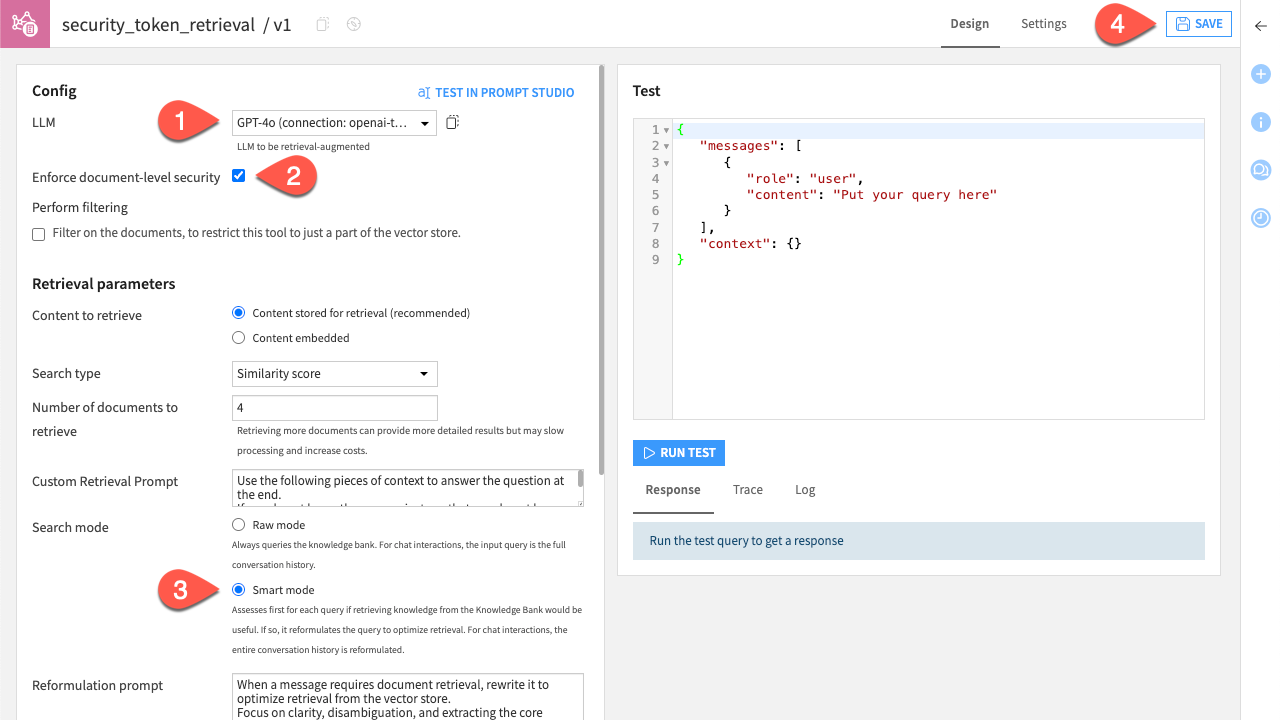
Task: Enable filtering on the documents checkbox
Action: [37, 233]
